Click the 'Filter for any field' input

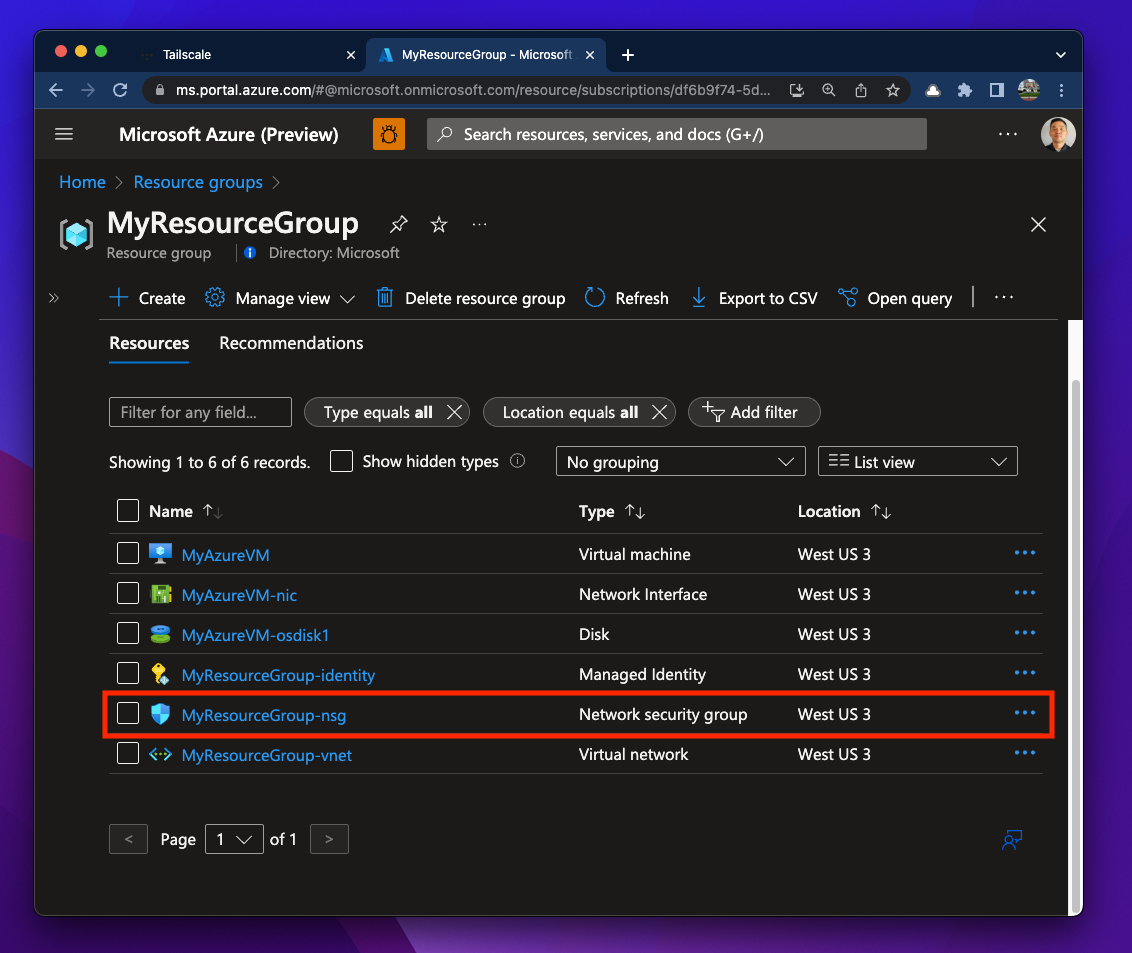200,412
